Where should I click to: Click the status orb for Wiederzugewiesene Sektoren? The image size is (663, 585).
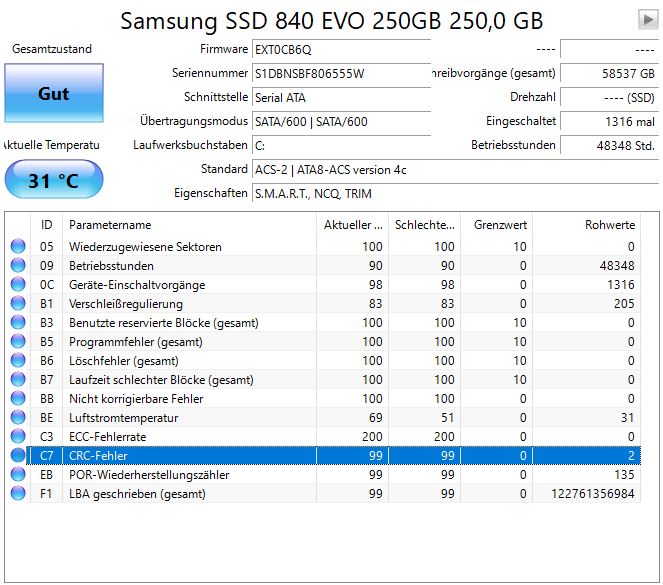click(x=18, y=246)
